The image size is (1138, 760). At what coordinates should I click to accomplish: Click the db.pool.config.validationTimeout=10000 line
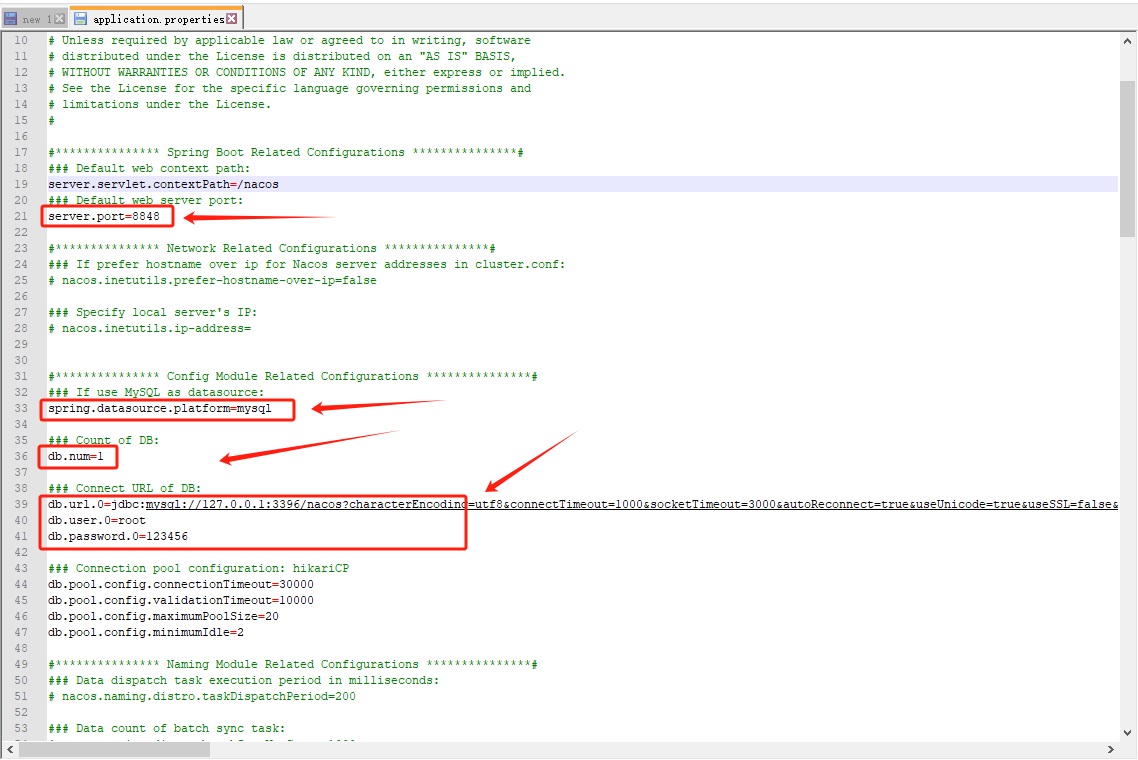(181, 600)
